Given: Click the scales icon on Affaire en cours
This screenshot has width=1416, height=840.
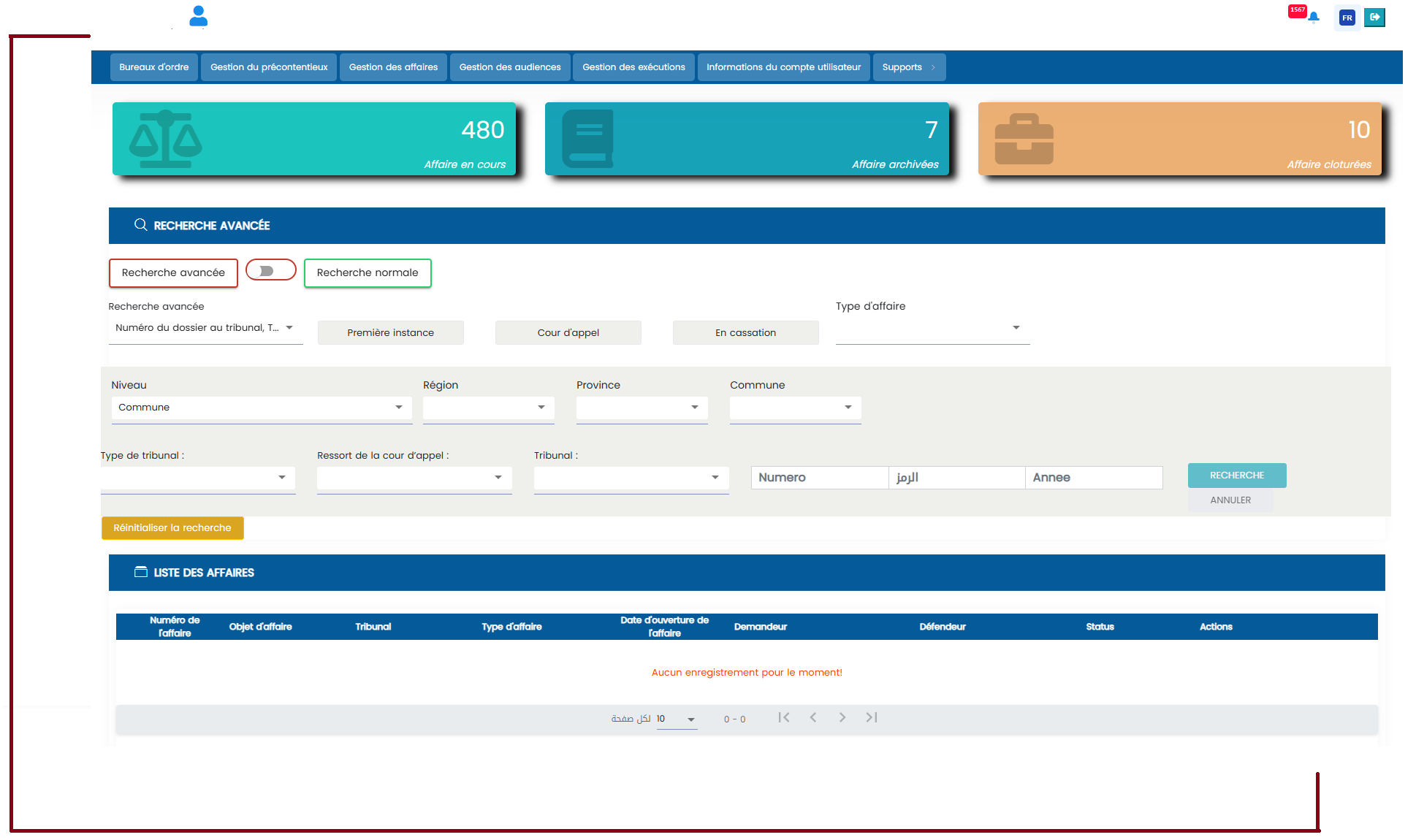Looking at the screenshot, I should pos(166,139).
